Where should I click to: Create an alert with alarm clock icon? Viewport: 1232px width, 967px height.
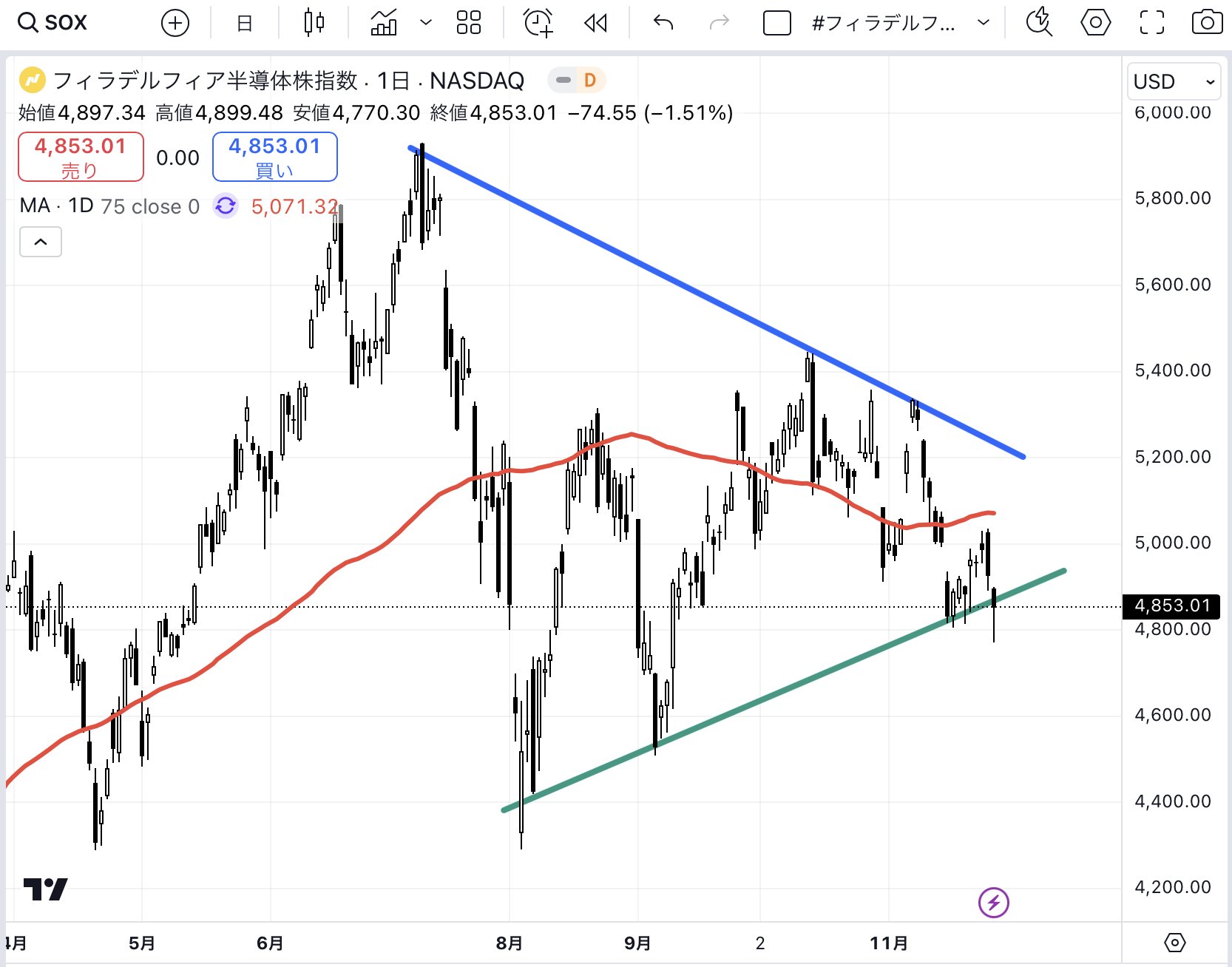click(538, 23)
